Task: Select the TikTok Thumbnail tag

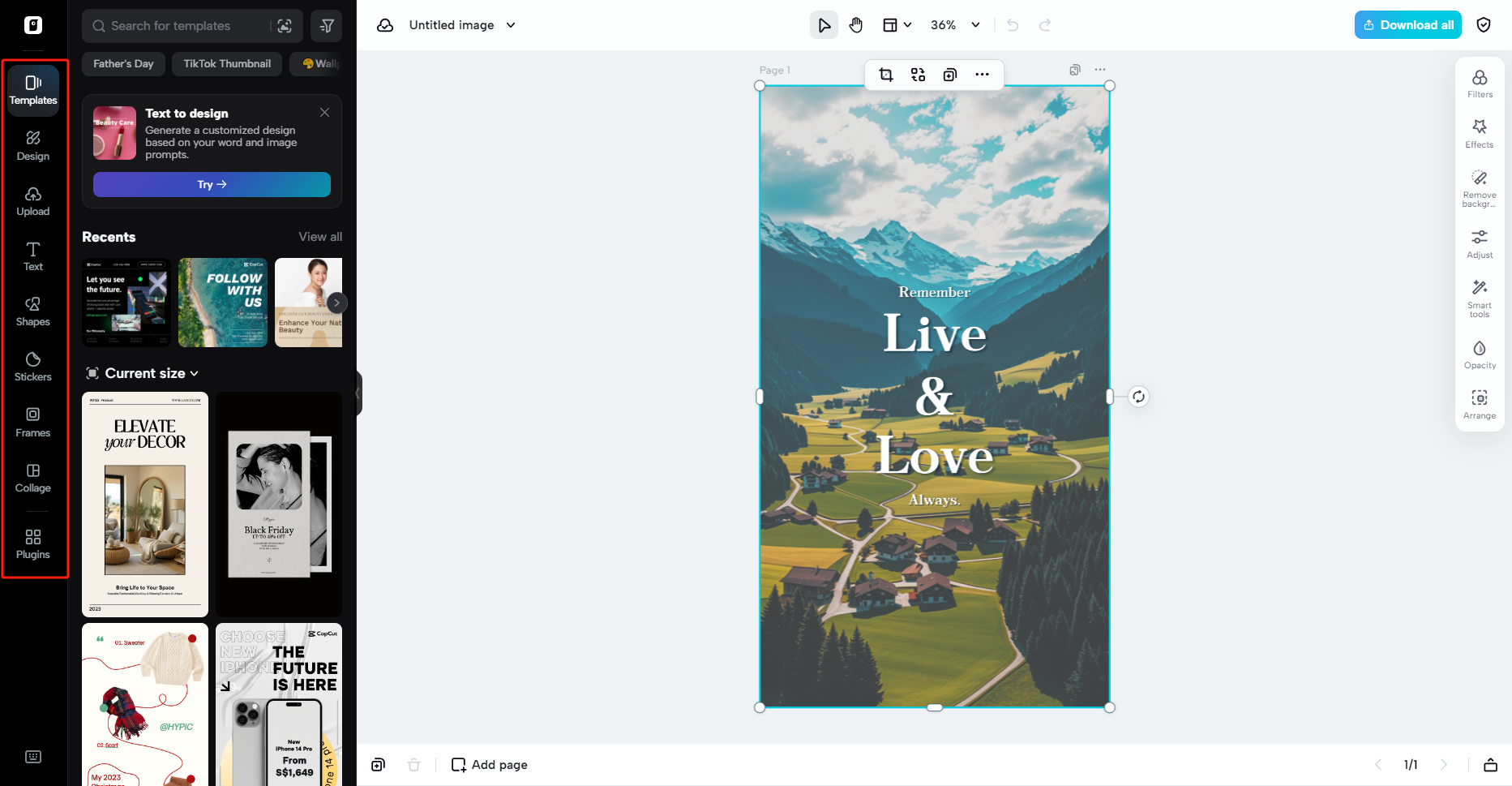Action: click(227, 64)
